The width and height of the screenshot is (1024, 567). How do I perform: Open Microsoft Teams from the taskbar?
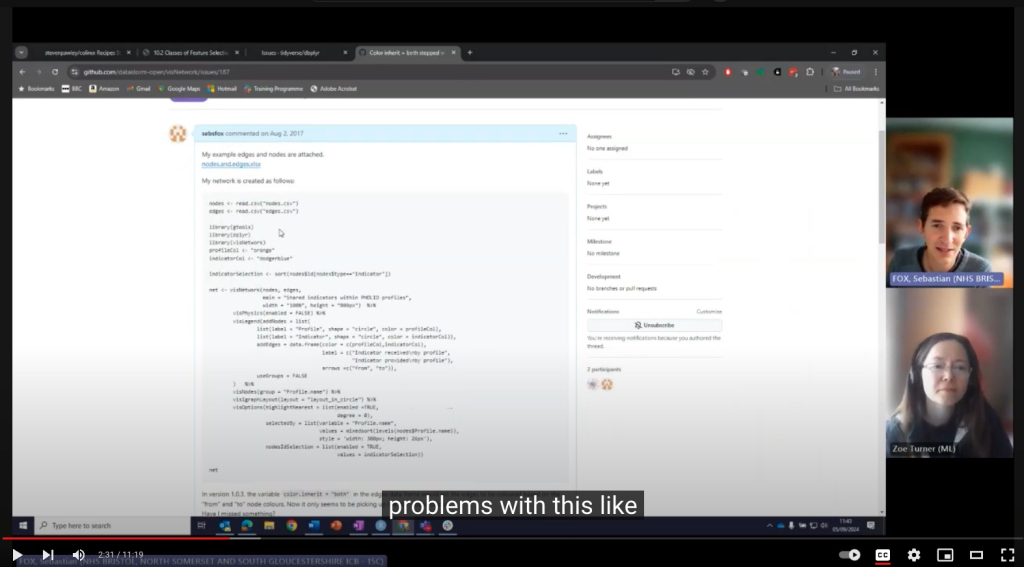pyautogui.click(x=425, y=525)
